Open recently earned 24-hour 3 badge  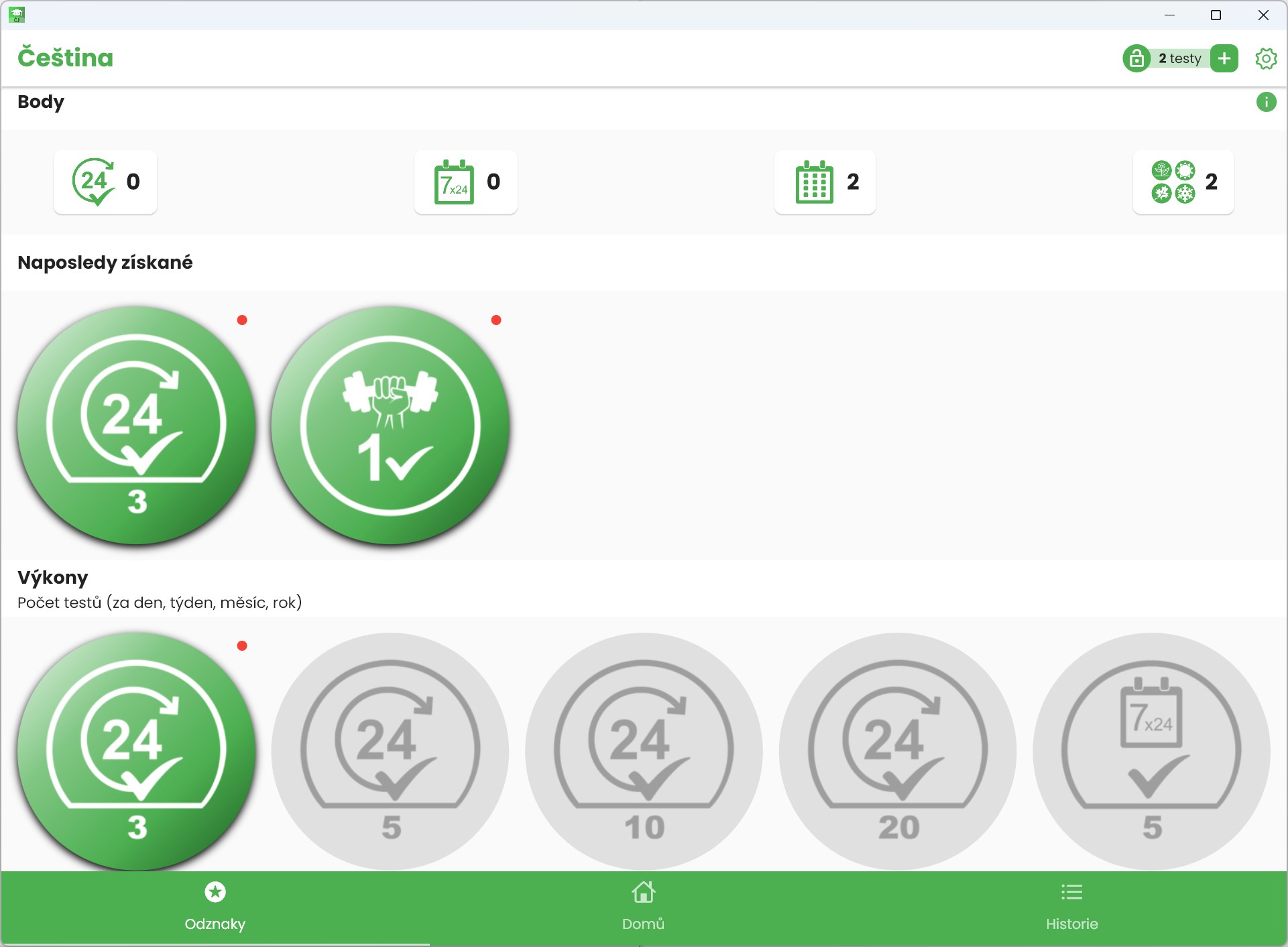pos(137,426)
